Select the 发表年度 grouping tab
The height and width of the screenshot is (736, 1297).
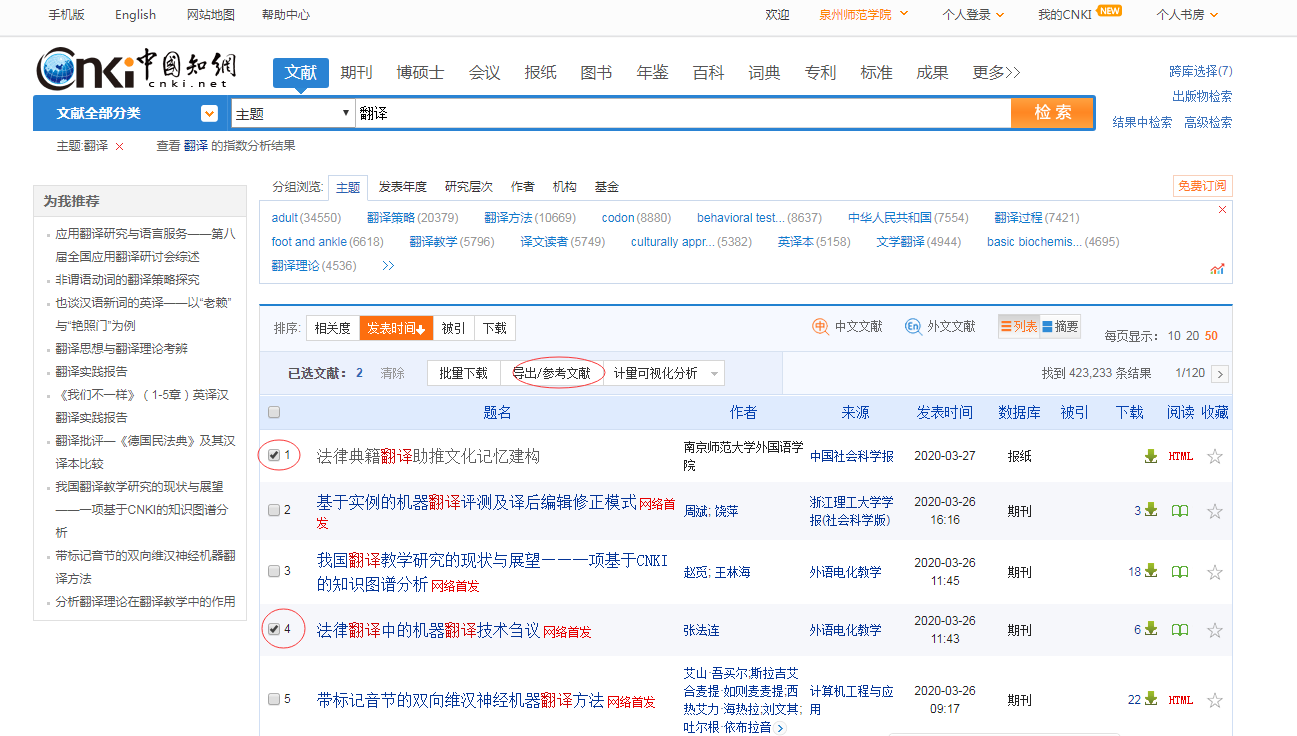[402, 187]
